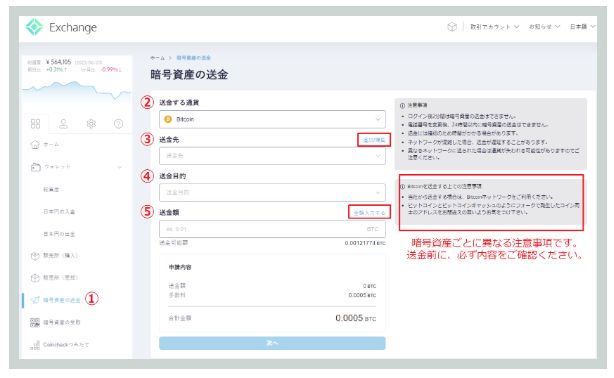Click the 追加/編集 link for 送金先
The height and width of the screenshot is (378, 614).
[x=374, y=140]
